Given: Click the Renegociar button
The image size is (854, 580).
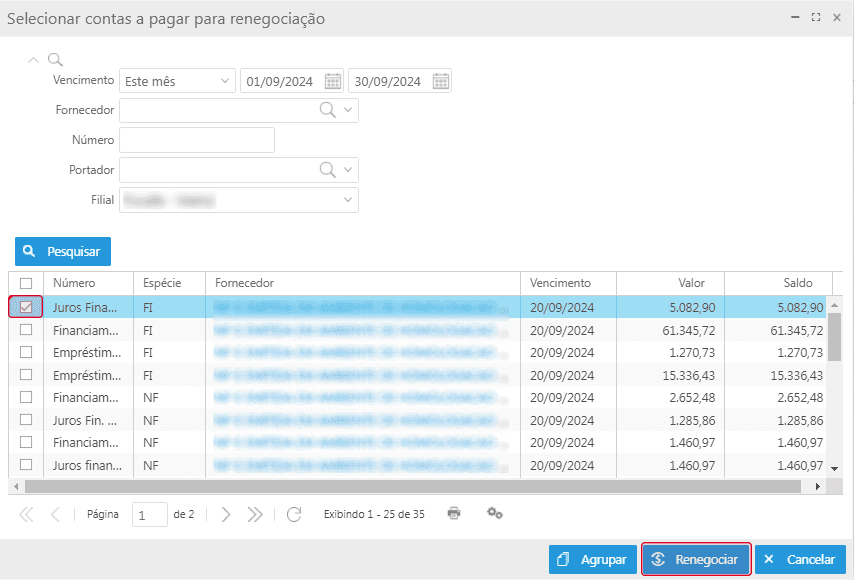Looking at the screenshot, I should 696,559.
